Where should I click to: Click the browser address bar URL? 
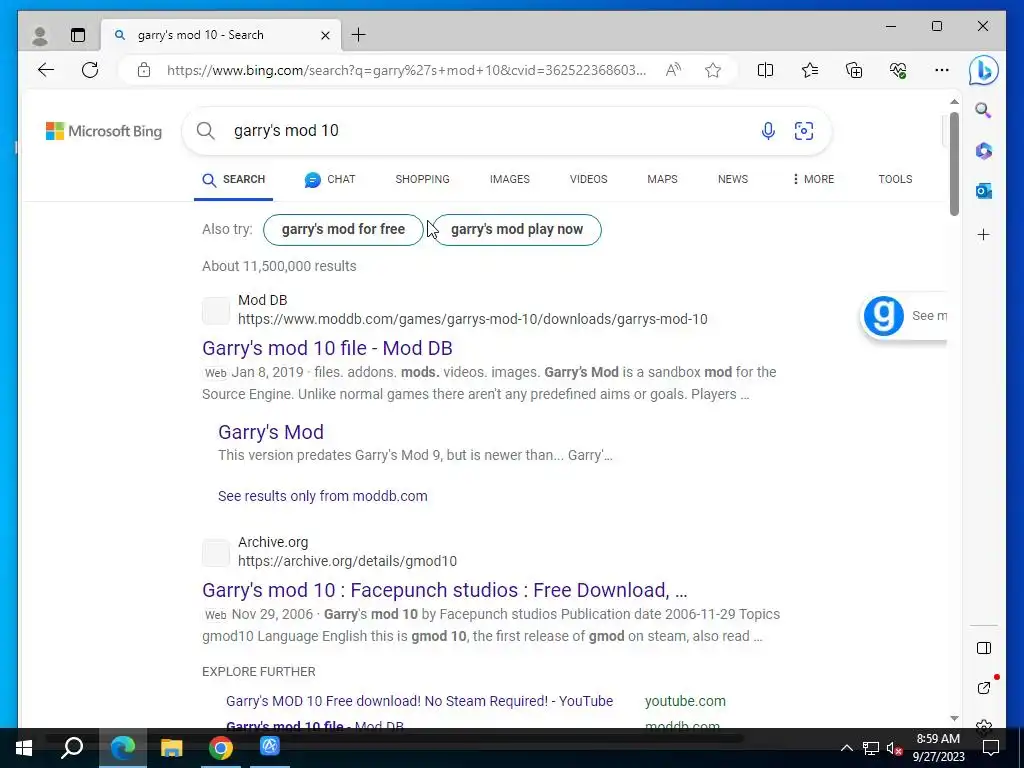406,70
